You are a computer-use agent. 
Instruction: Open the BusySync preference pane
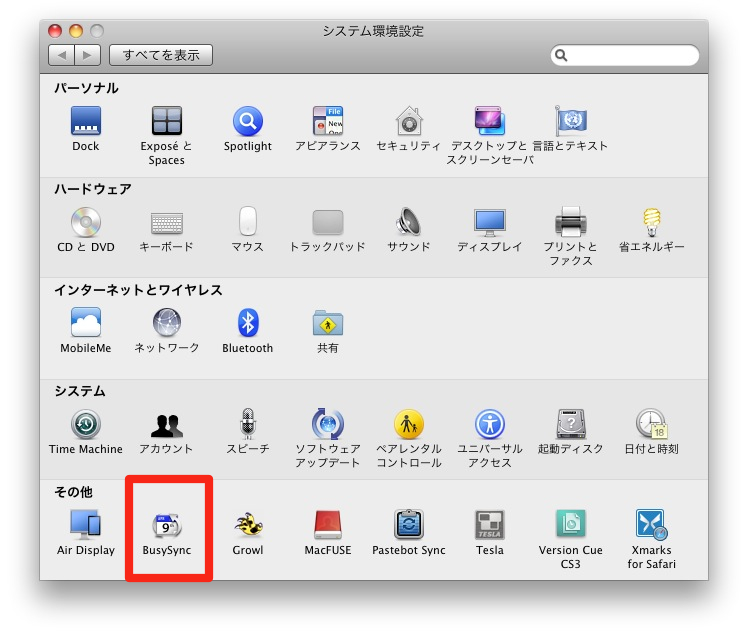pyautogui.click(x=166, y=525)
